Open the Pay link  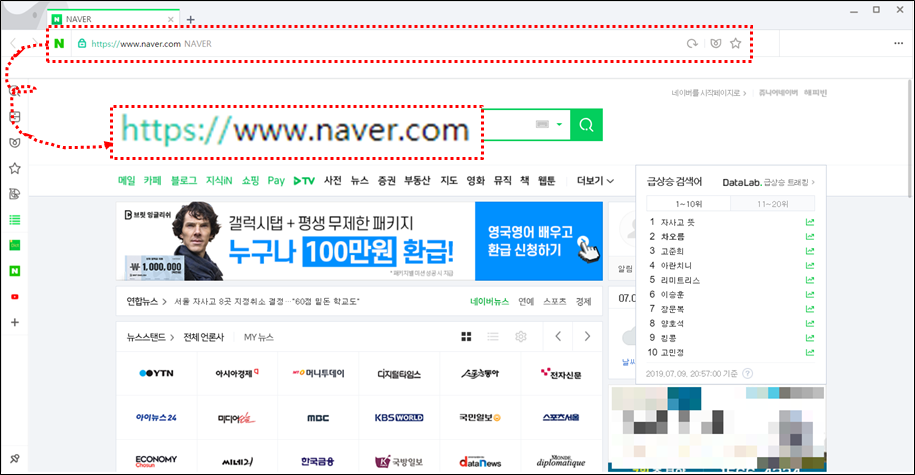tap(276, 181)
